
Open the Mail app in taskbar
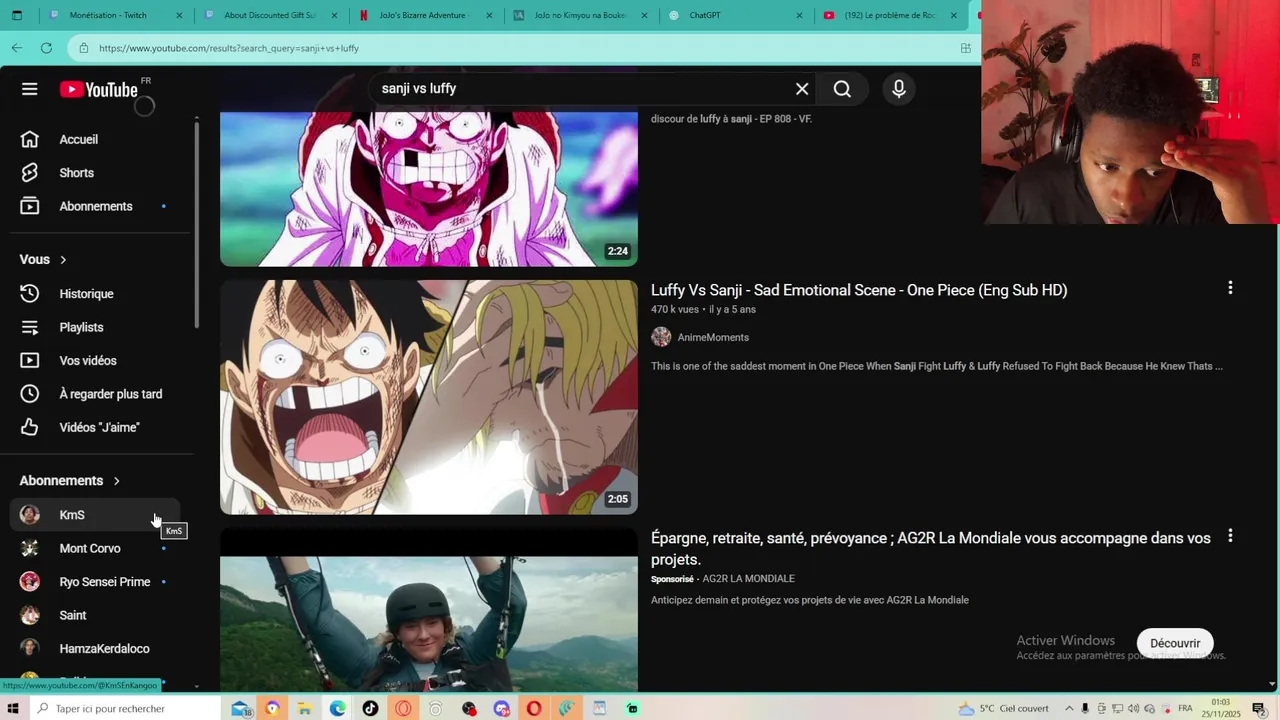(x=240, y=708)
